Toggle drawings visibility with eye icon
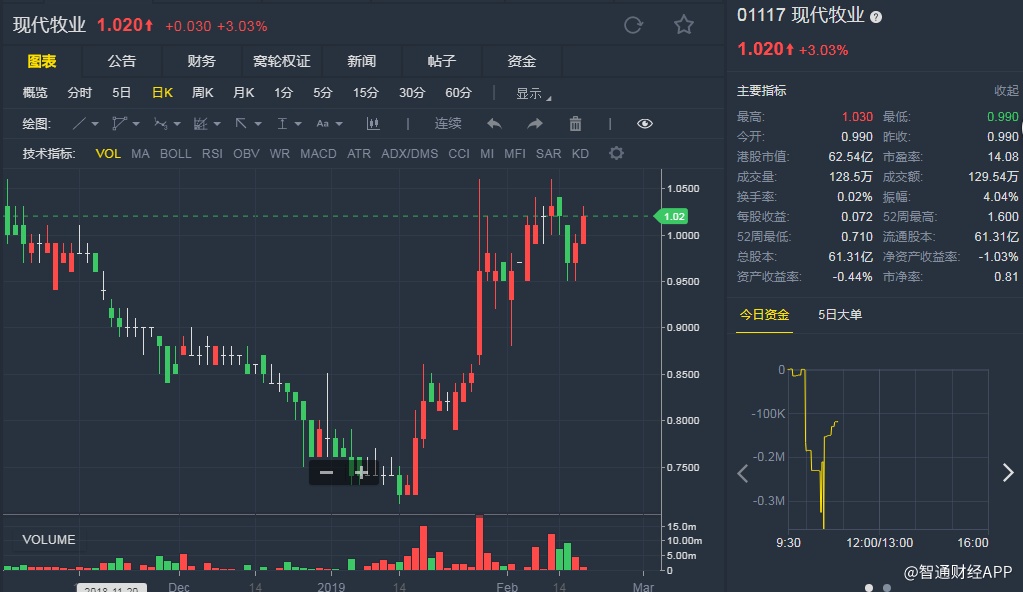The width and height of the screenshot is (1023, 592). pyautogui.click(x=645, y=123)
